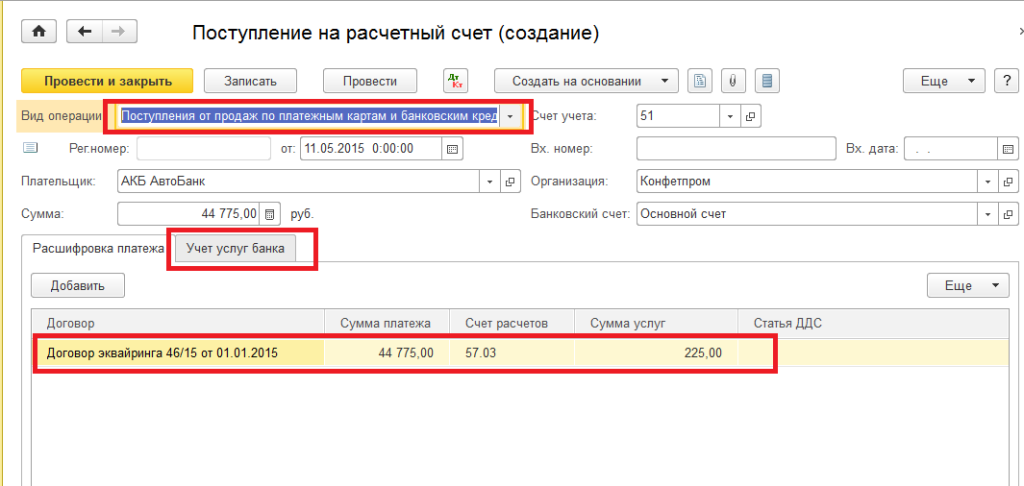Open help with the question mark button
This screenshot has height=486, width=1024.
[x=1006, y=81]
